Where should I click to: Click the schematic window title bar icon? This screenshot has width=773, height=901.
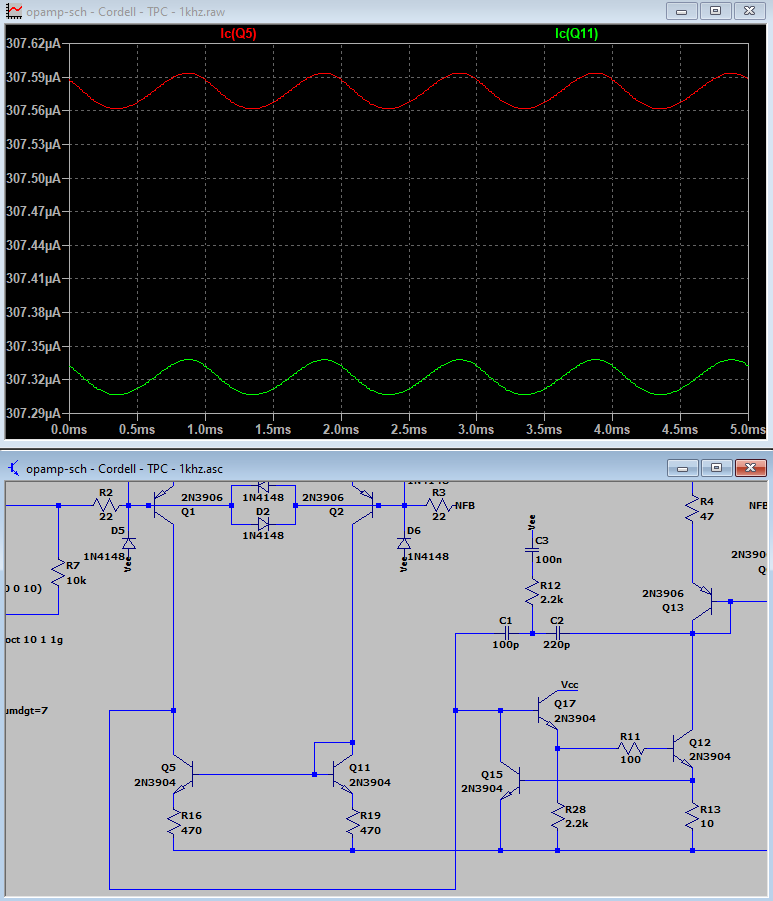pyautogui.click(x=14, y=468)
